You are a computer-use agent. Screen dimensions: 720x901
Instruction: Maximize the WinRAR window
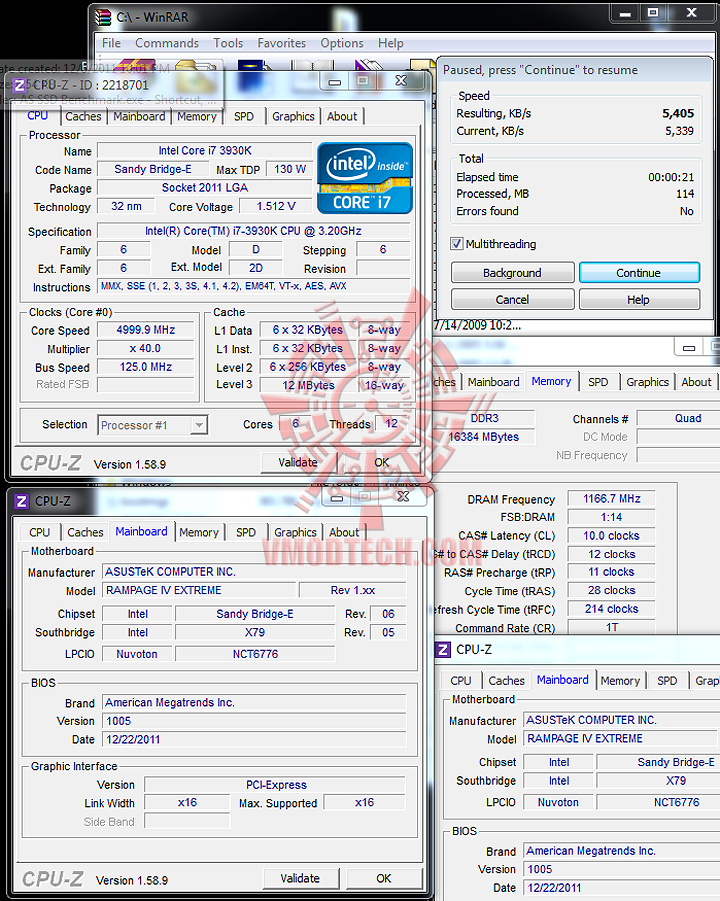click(653, 13)
